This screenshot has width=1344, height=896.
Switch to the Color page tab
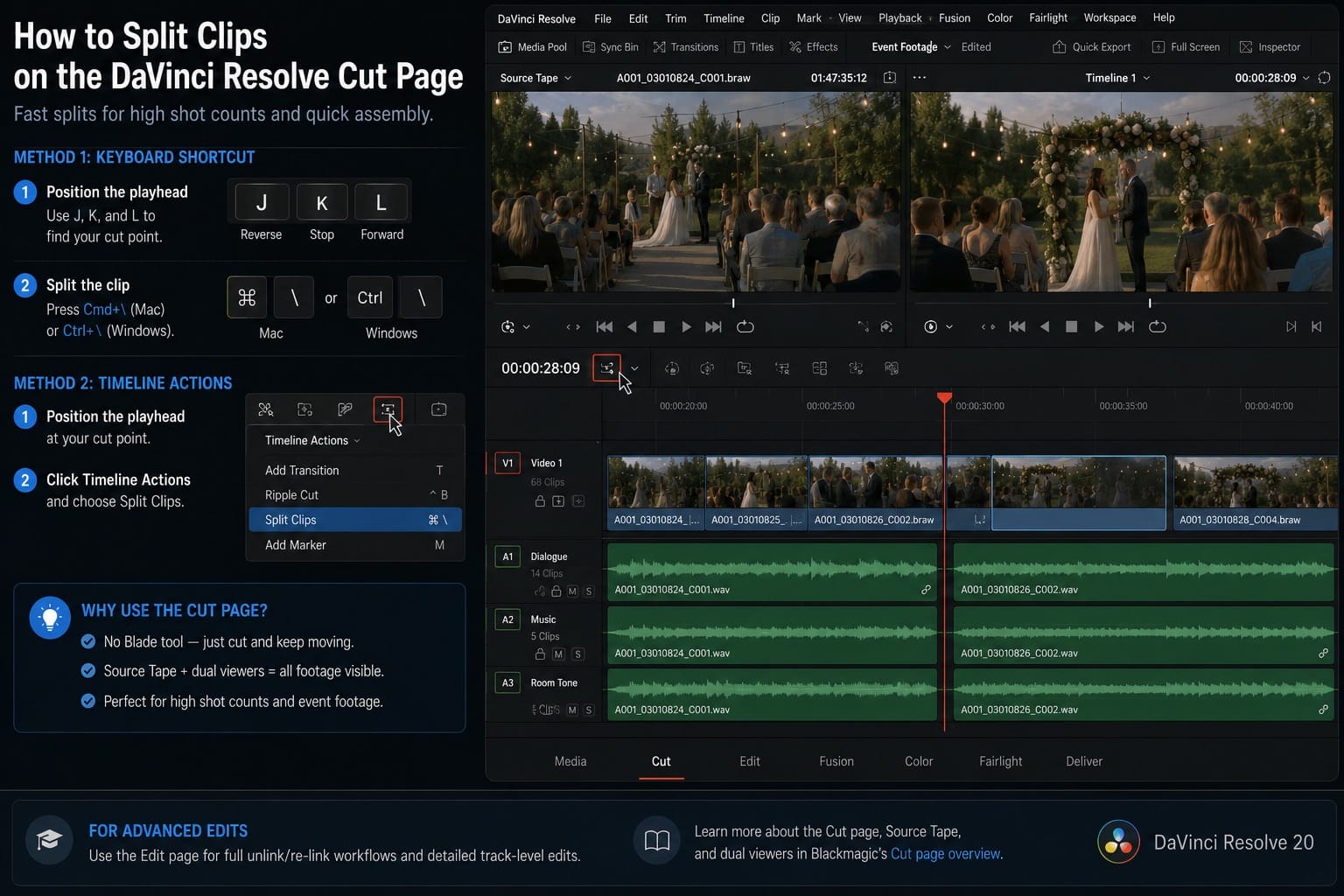(x=919, y=761)
